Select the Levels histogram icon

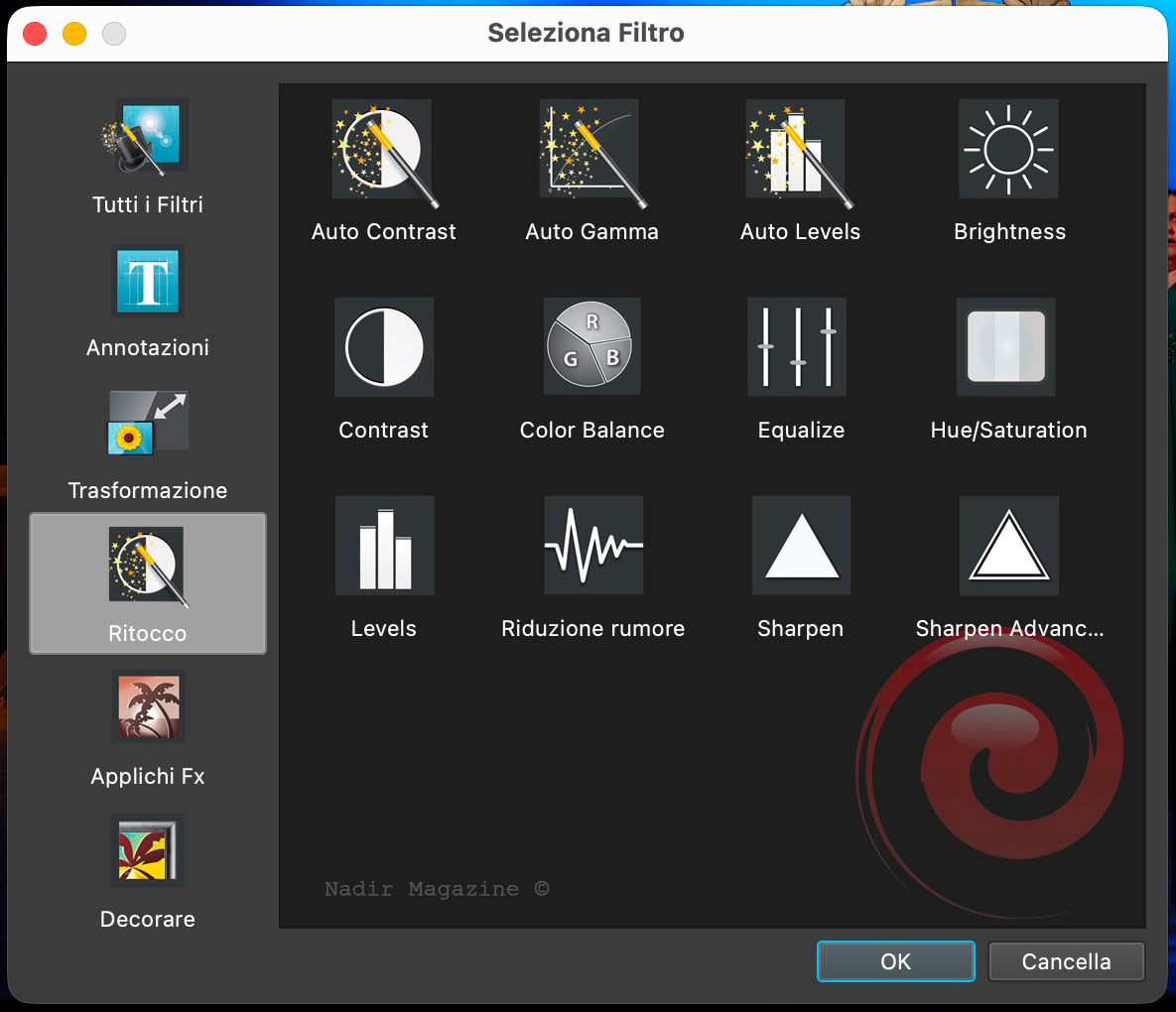point(383,547)
